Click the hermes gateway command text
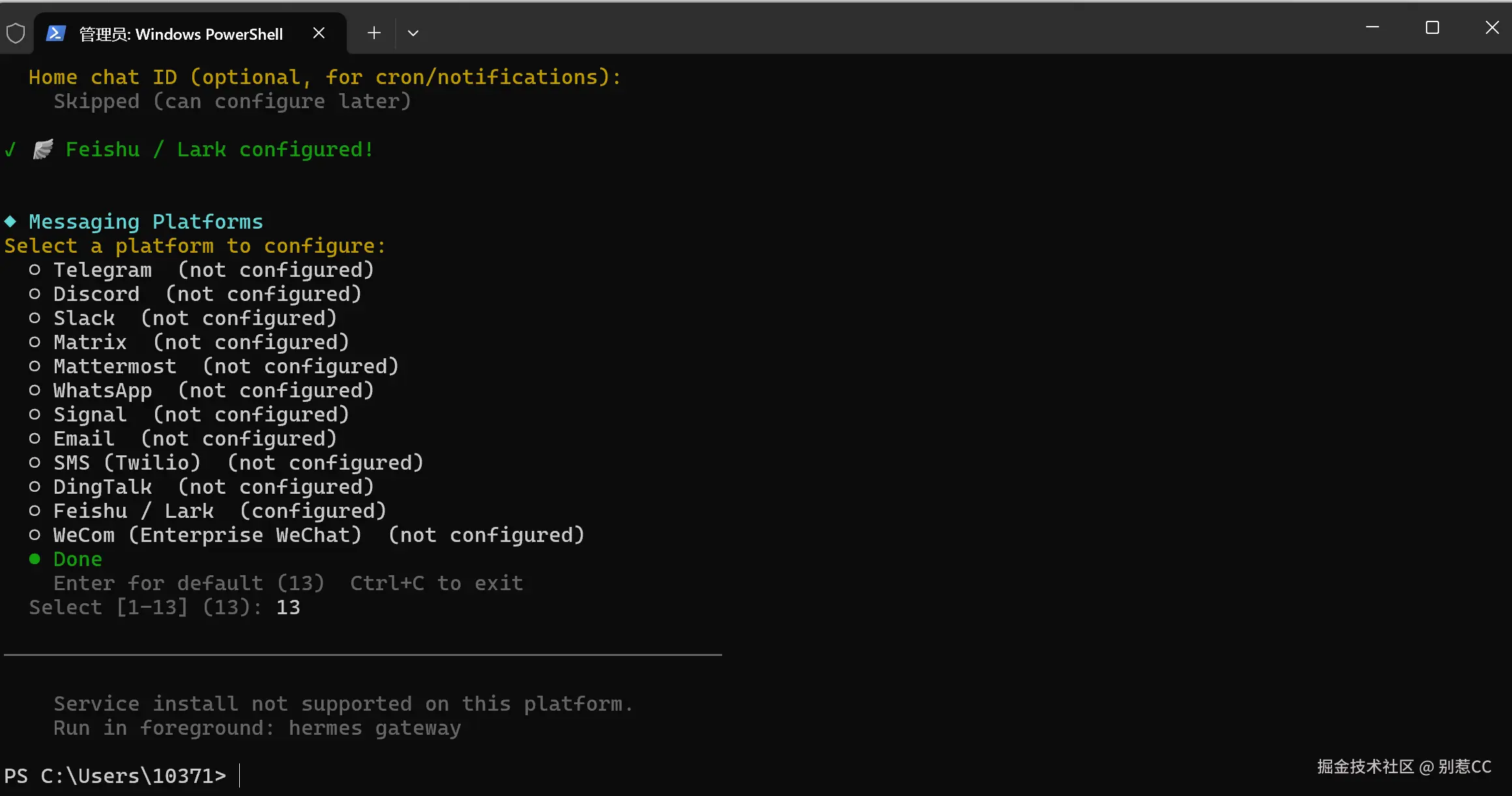 (375, 728)
